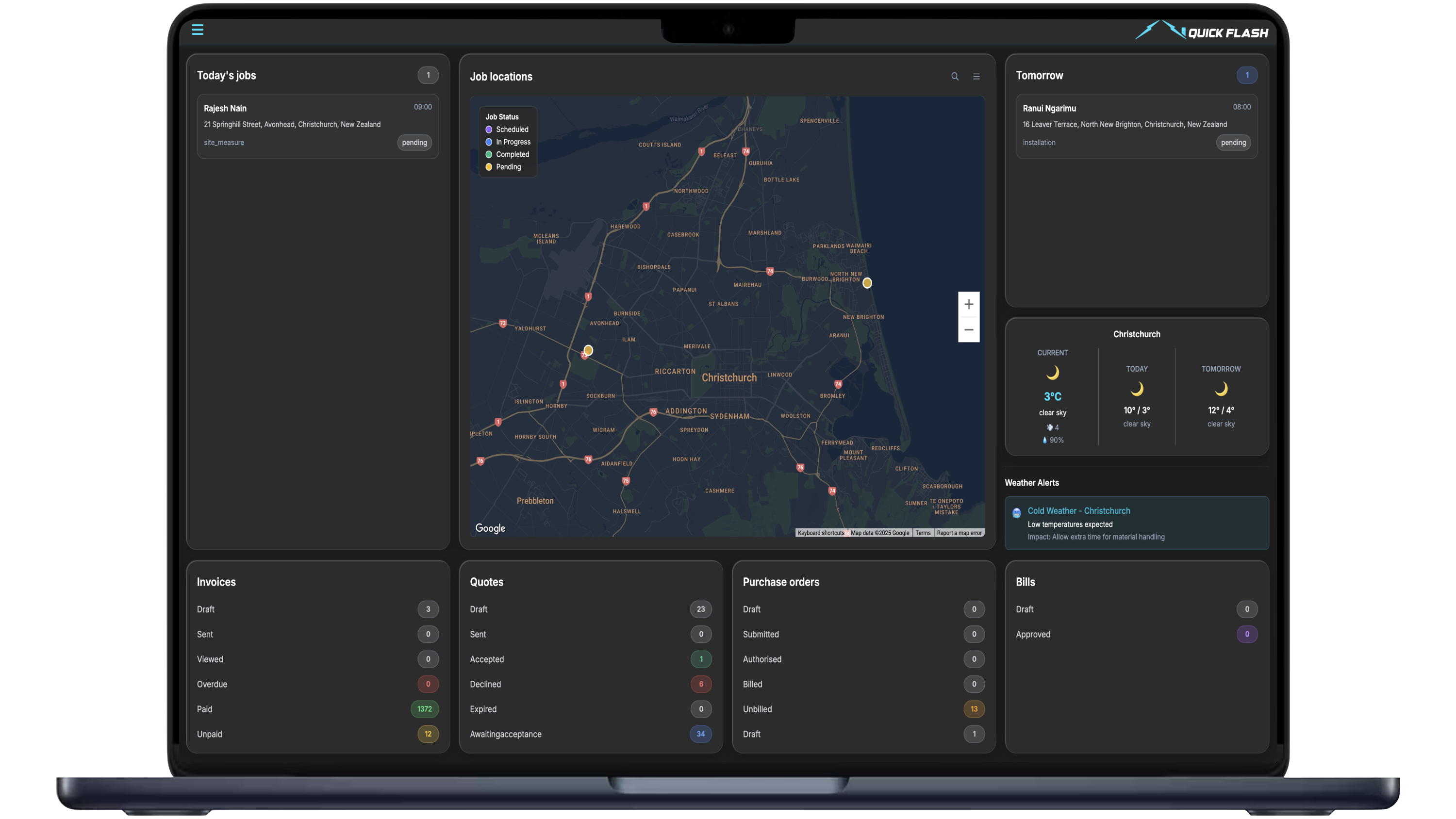Screen dimensions: 1456x819
Task: Click the Google logo on the map
Action: click(490, 528)
